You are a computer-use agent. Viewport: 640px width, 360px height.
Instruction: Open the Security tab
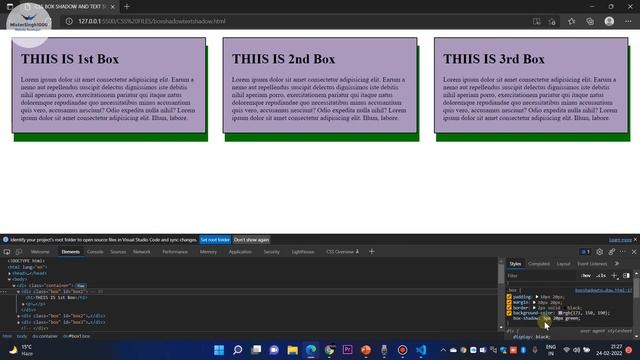(271, 252)
